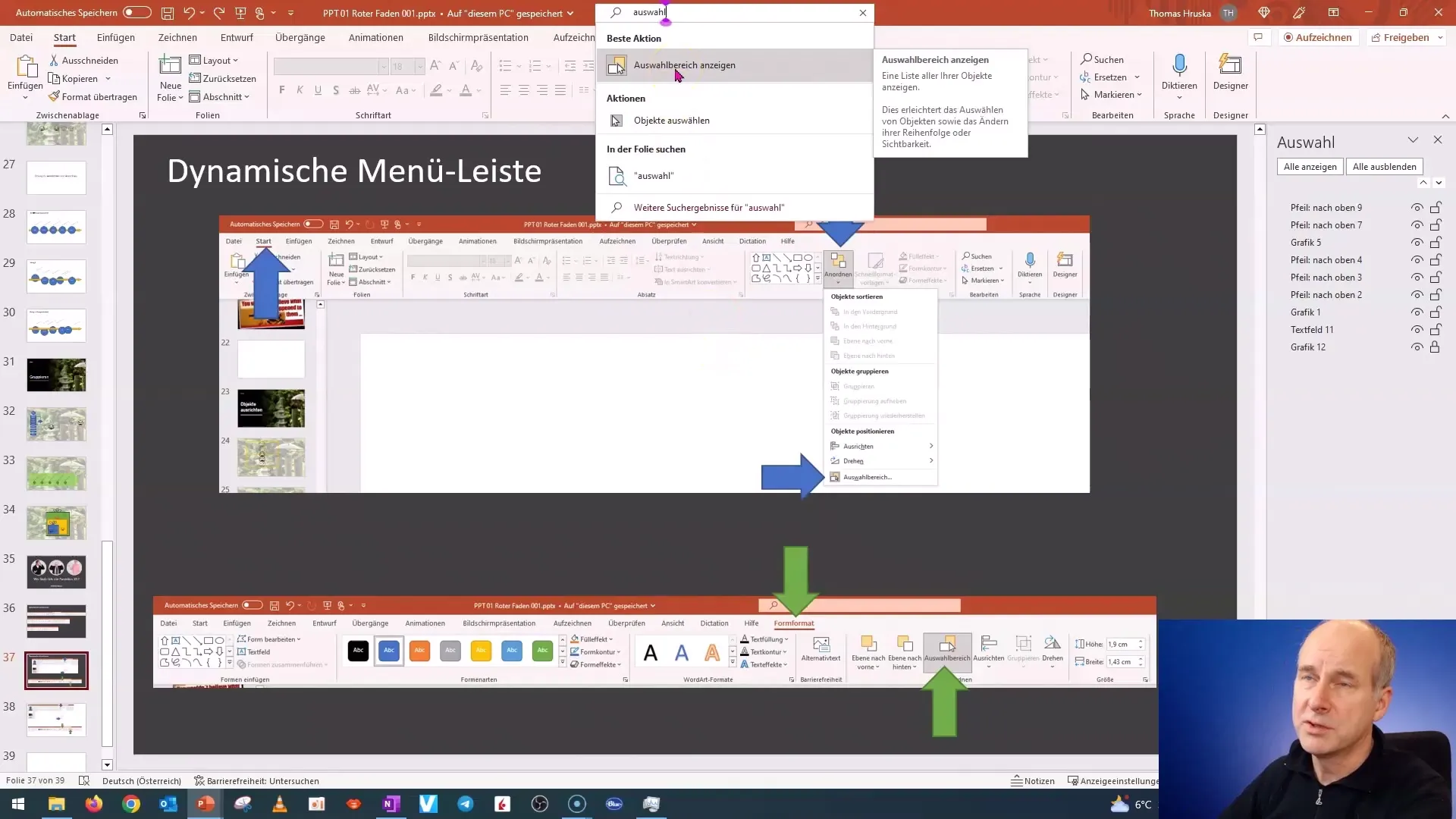Viewport: 1456px width, 819px height.
Task: Click the search input field clear button
Action: 863,12
